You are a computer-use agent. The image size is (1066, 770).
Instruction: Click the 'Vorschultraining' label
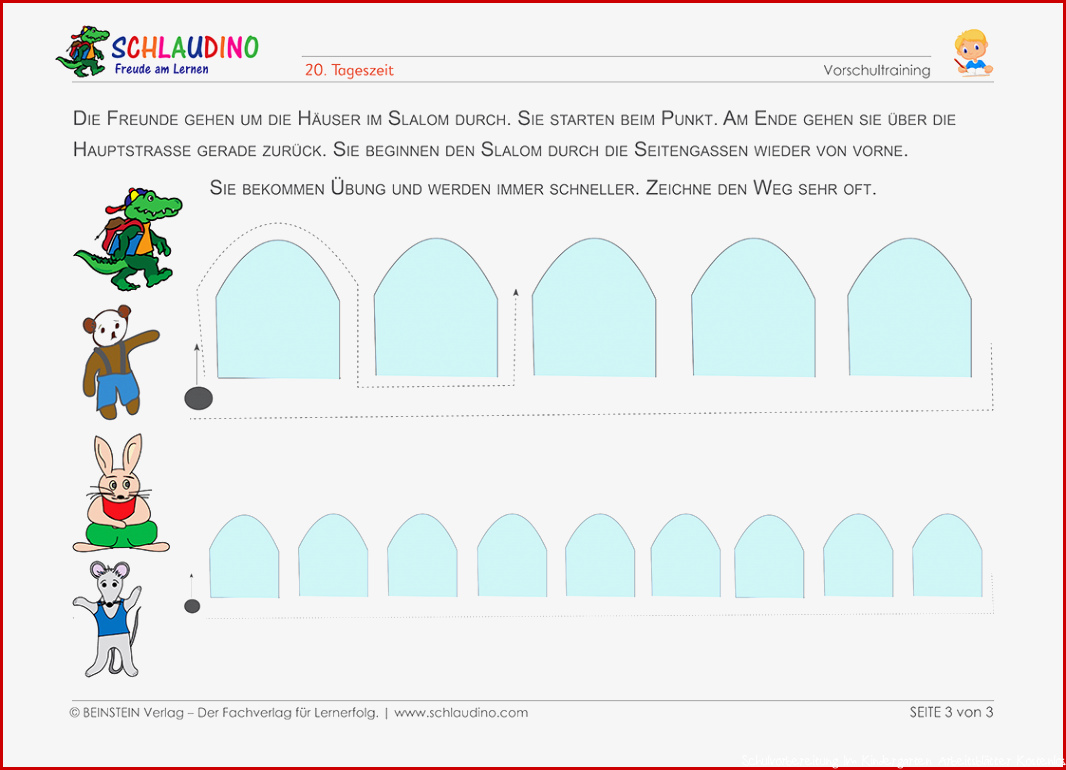(876, 70)
